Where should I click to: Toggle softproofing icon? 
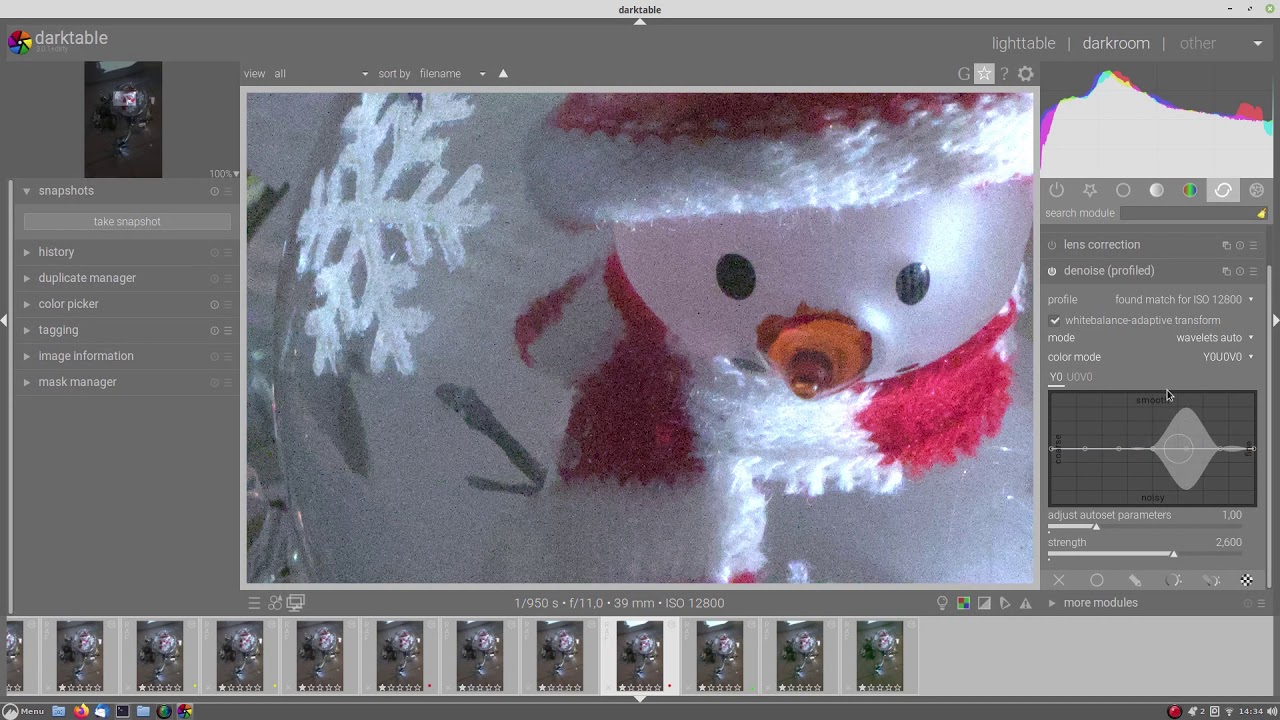(1005, 603)
